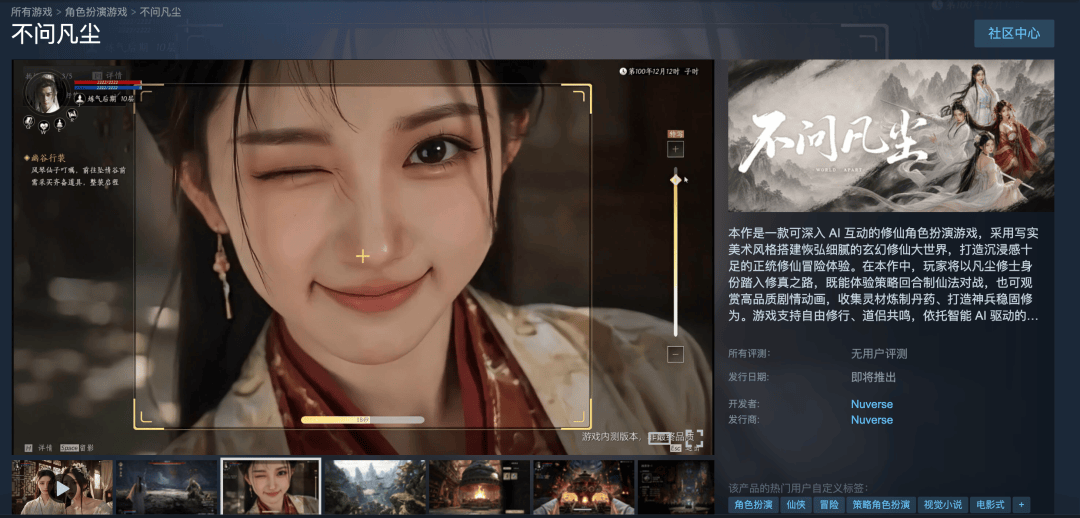
Task: Click the 不问凡尘 capsule banner image
Action: coord(891,136)
